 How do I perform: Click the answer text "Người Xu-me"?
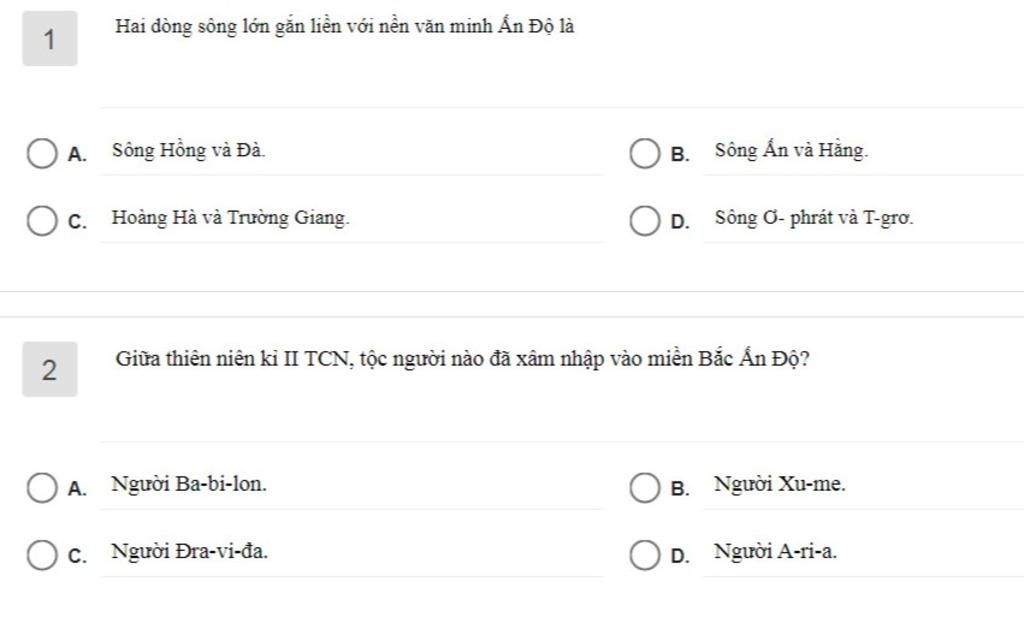tap(779, 485)
